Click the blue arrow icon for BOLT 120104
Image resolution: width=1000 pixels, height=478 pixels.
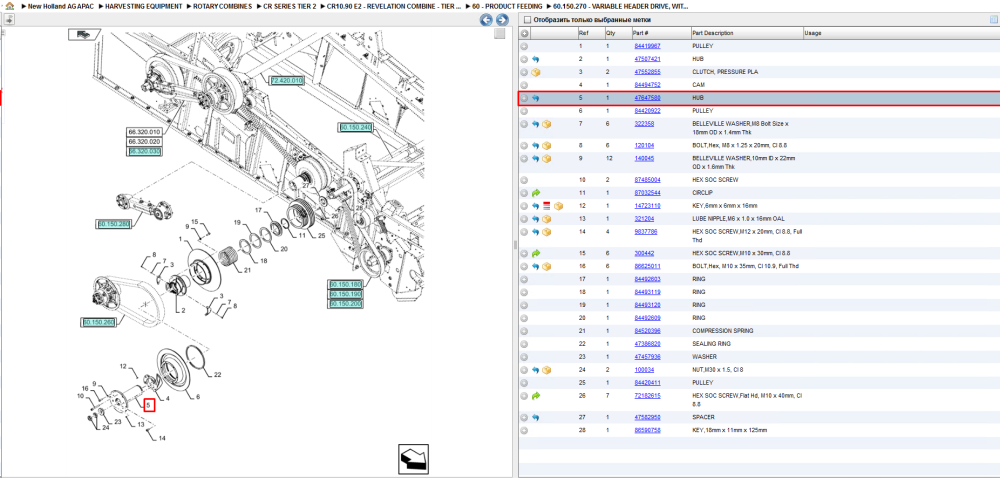(x=536, y=145)
